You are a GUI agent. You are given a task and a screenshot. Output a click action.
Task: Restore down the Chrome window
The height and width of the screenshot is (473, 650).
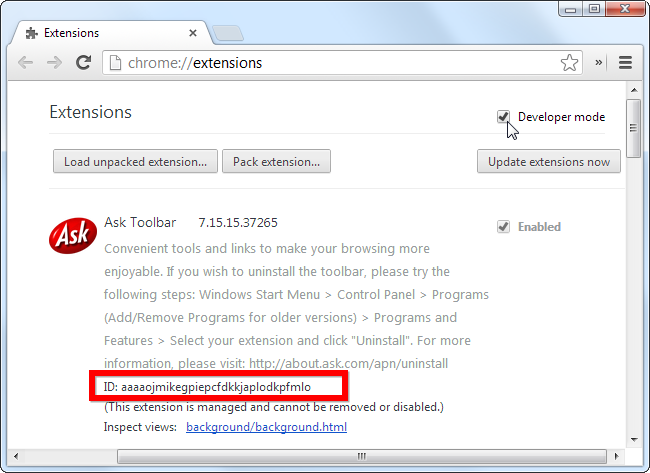pyautogui.click(x=594, y=9)
